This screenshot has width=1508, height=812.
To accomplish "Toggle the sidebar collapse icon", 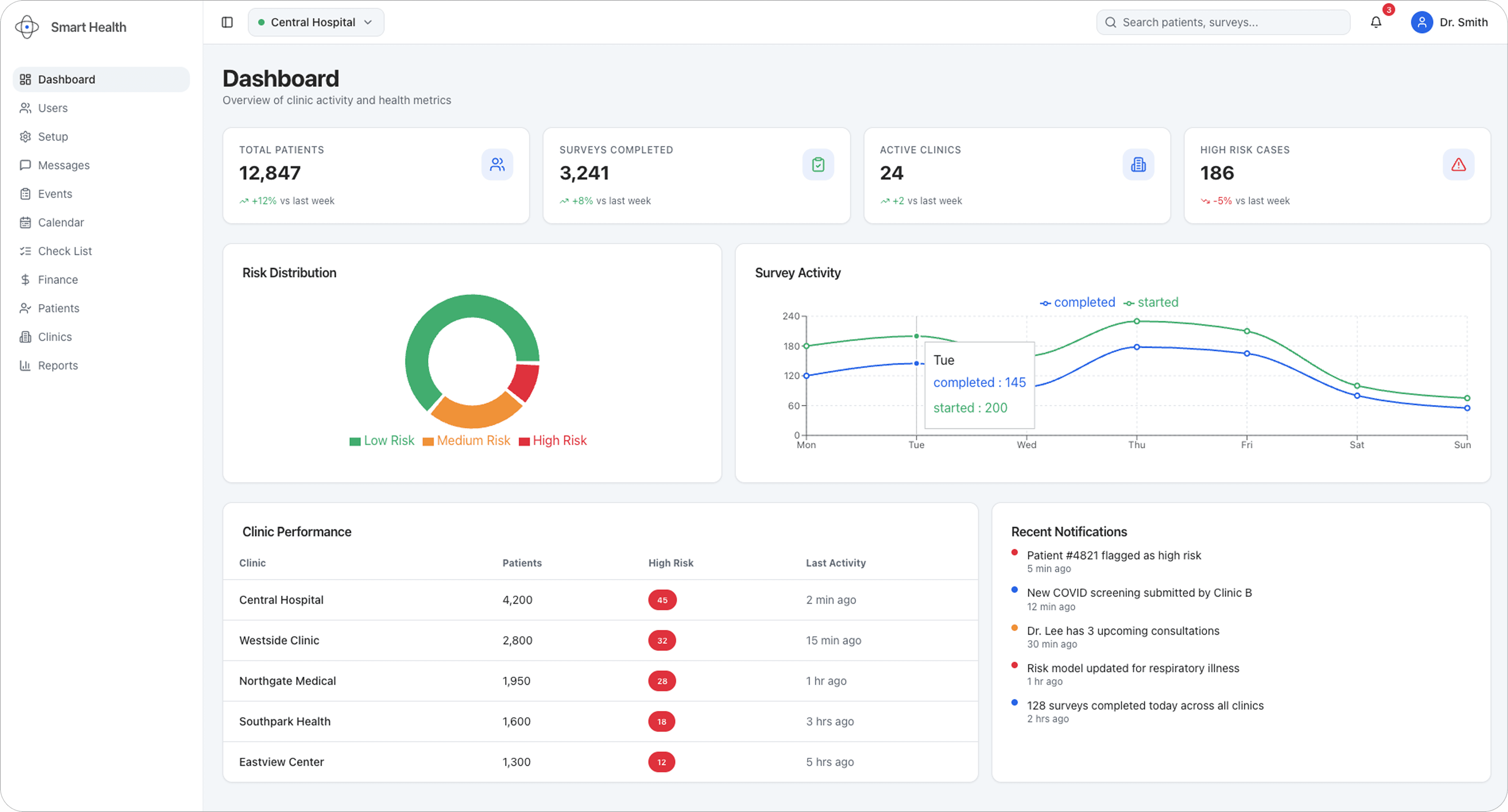I will [x=227, y=22].
